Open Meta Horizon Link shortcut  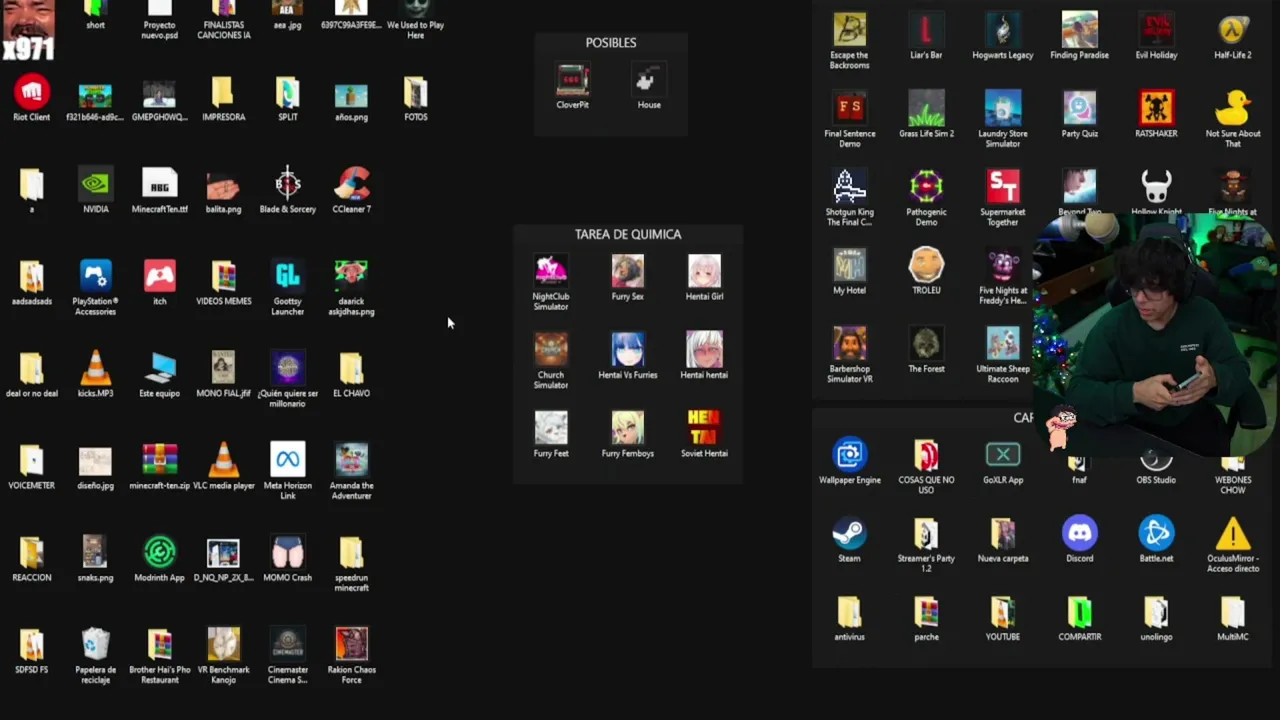288,461
